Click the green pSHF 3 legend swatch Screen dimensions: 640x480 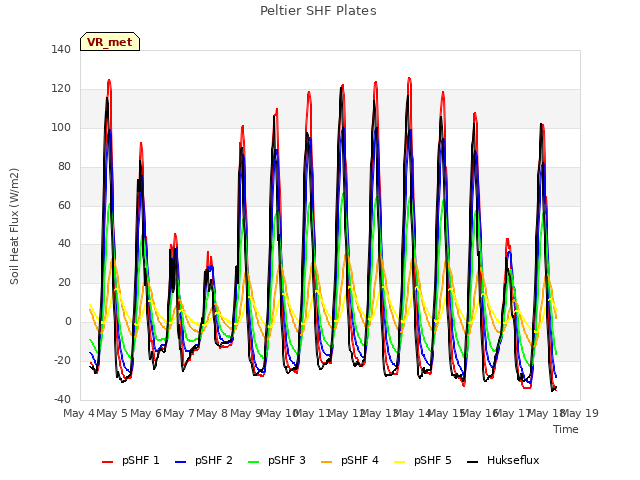[x=253, y=462]
